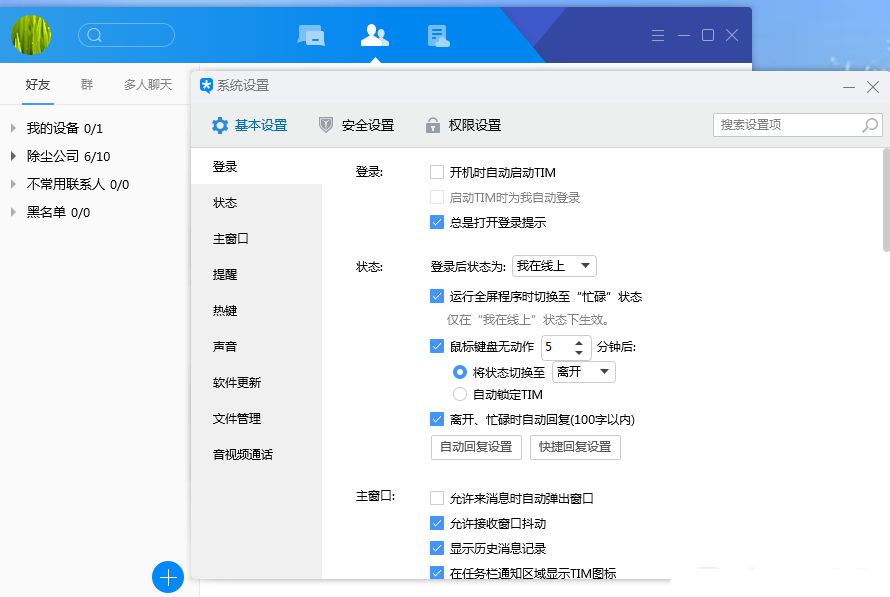Select 热键 in the settings sidebar
This screenshot has height=597, width=890.
(257, 310)
